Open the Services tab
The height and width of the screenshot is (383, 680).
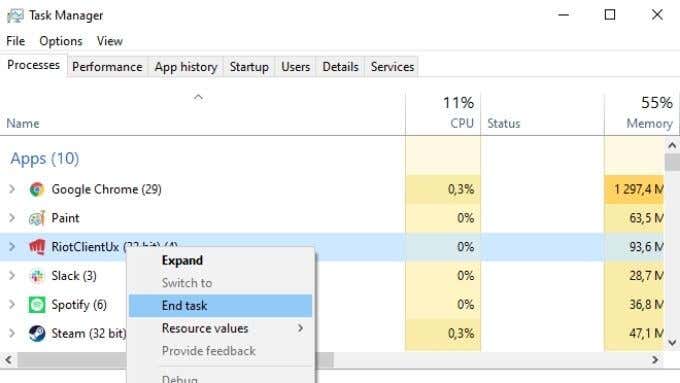[x=392, y=67]
